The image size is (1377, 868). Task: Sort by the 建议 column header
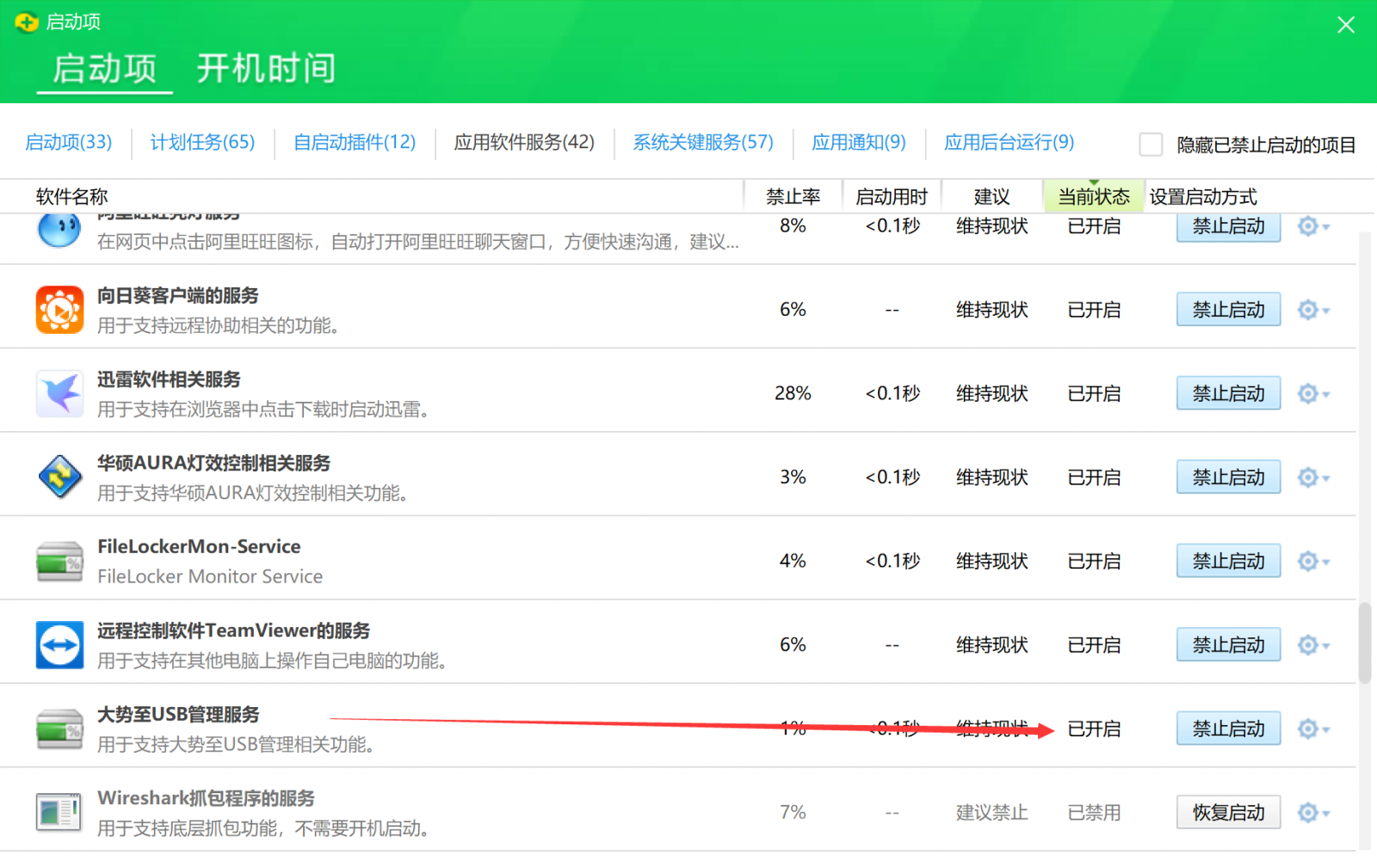pos(991,197)
